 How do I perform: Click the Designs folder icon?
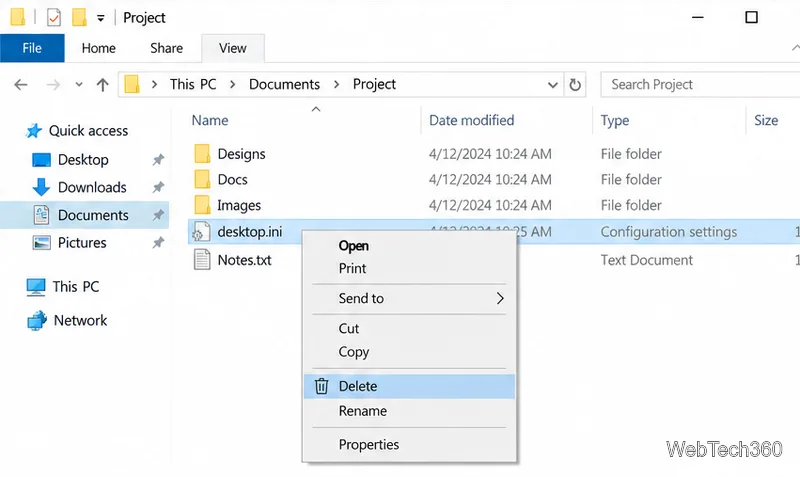pyautogui.click(x=202, y=153)
